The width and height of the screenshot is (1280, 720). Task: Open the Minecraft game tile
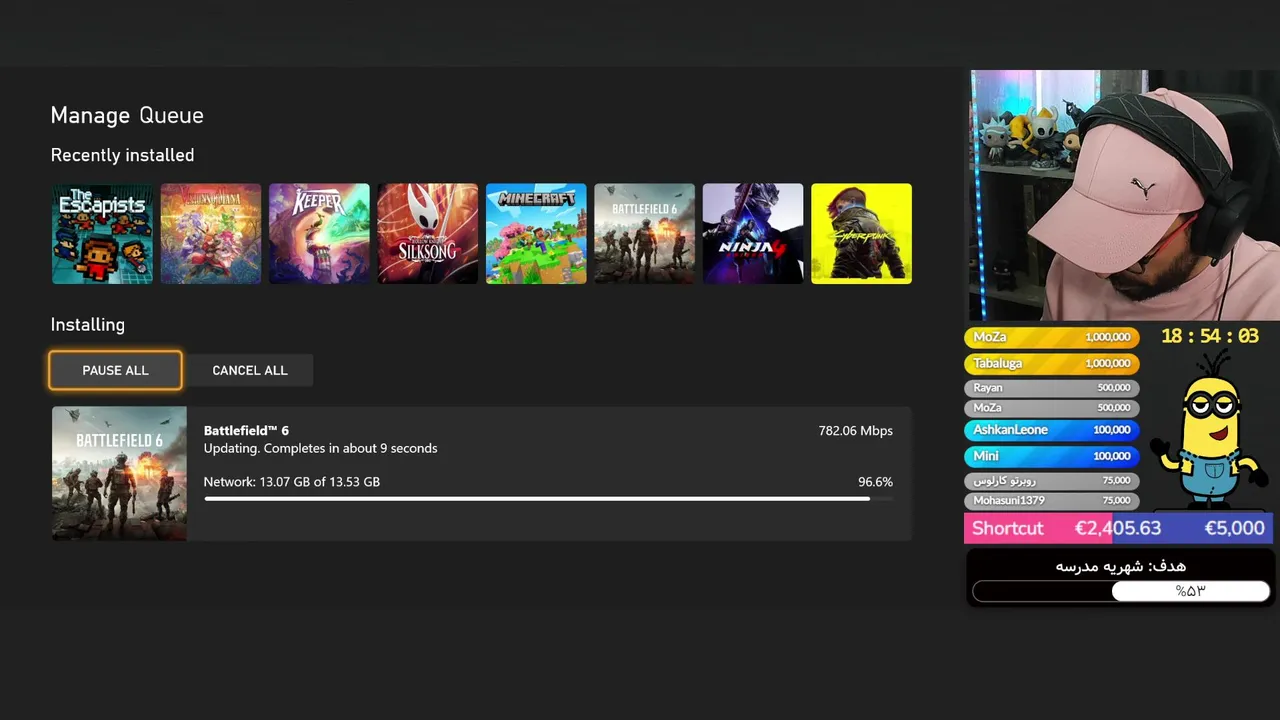click(536, 233)
